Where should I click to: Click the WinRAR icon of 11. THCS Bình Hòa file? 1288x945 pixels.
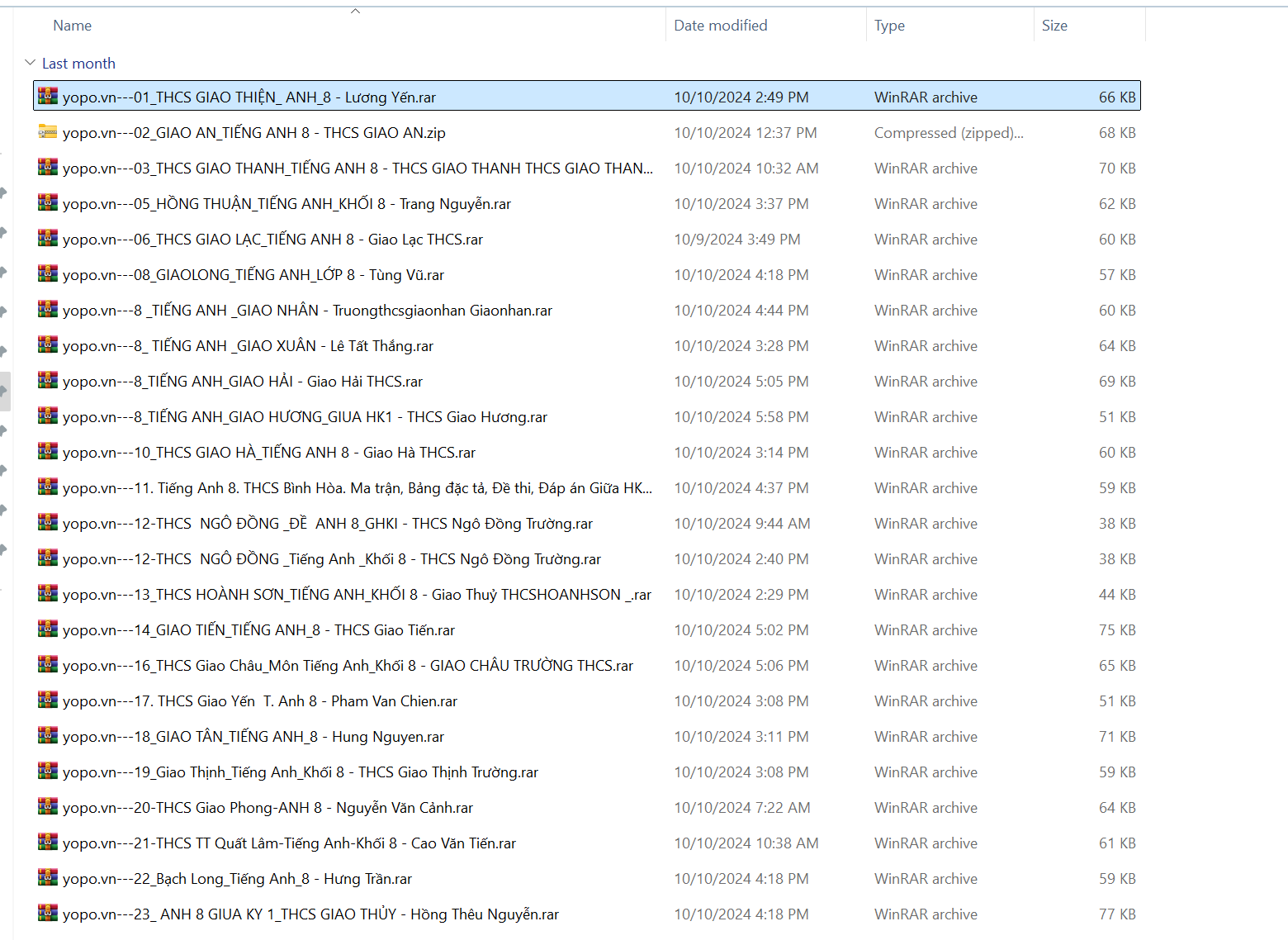point(48,487)
